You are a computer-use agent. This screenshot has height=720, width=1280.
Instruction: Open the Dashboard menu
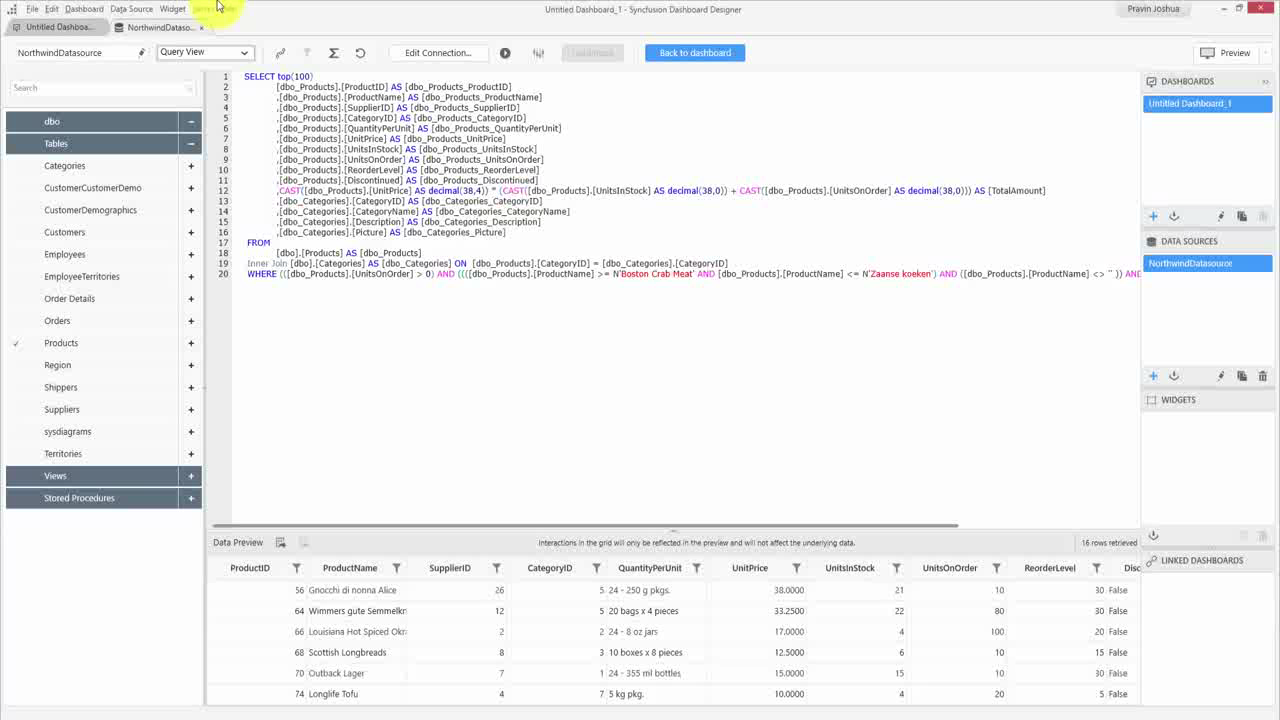84,9
